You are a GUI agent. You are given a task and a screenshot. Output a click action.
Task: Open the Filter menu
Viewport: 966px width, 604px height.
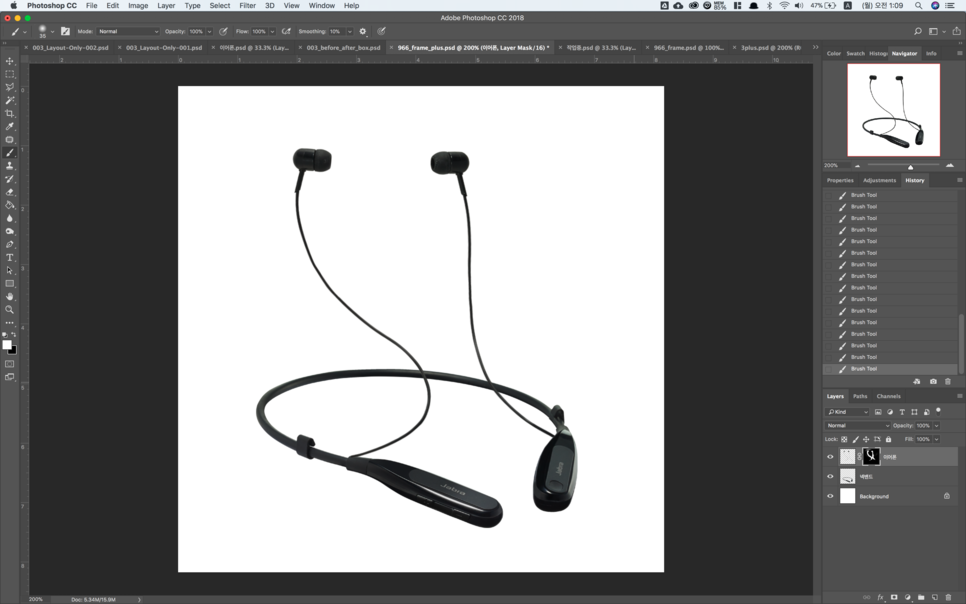[246, 5]
